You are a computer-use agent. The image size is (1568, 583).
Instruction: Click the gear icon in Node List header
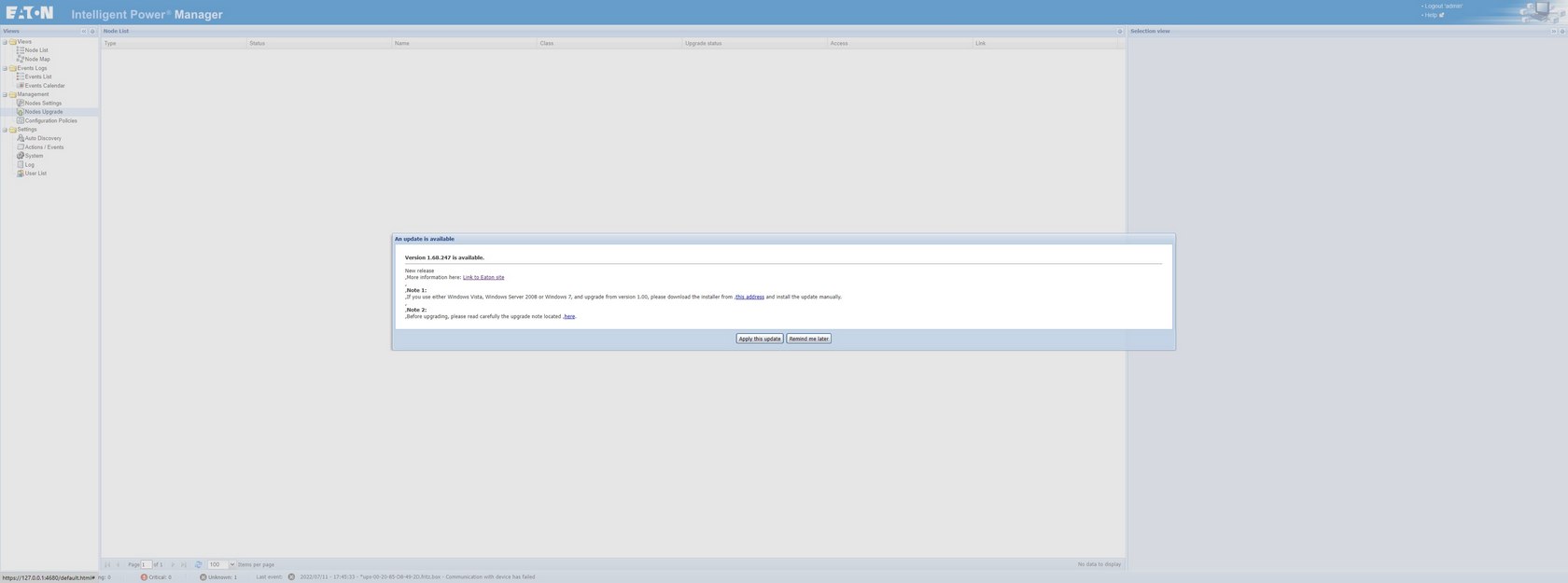(1120, 32)
